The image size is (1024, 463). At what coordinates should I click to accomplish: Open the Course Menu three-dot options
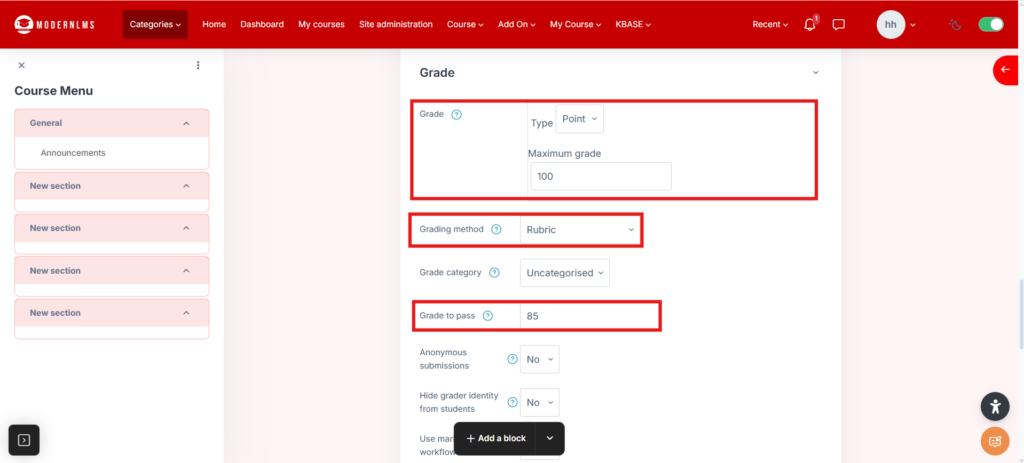click(198, 65)
